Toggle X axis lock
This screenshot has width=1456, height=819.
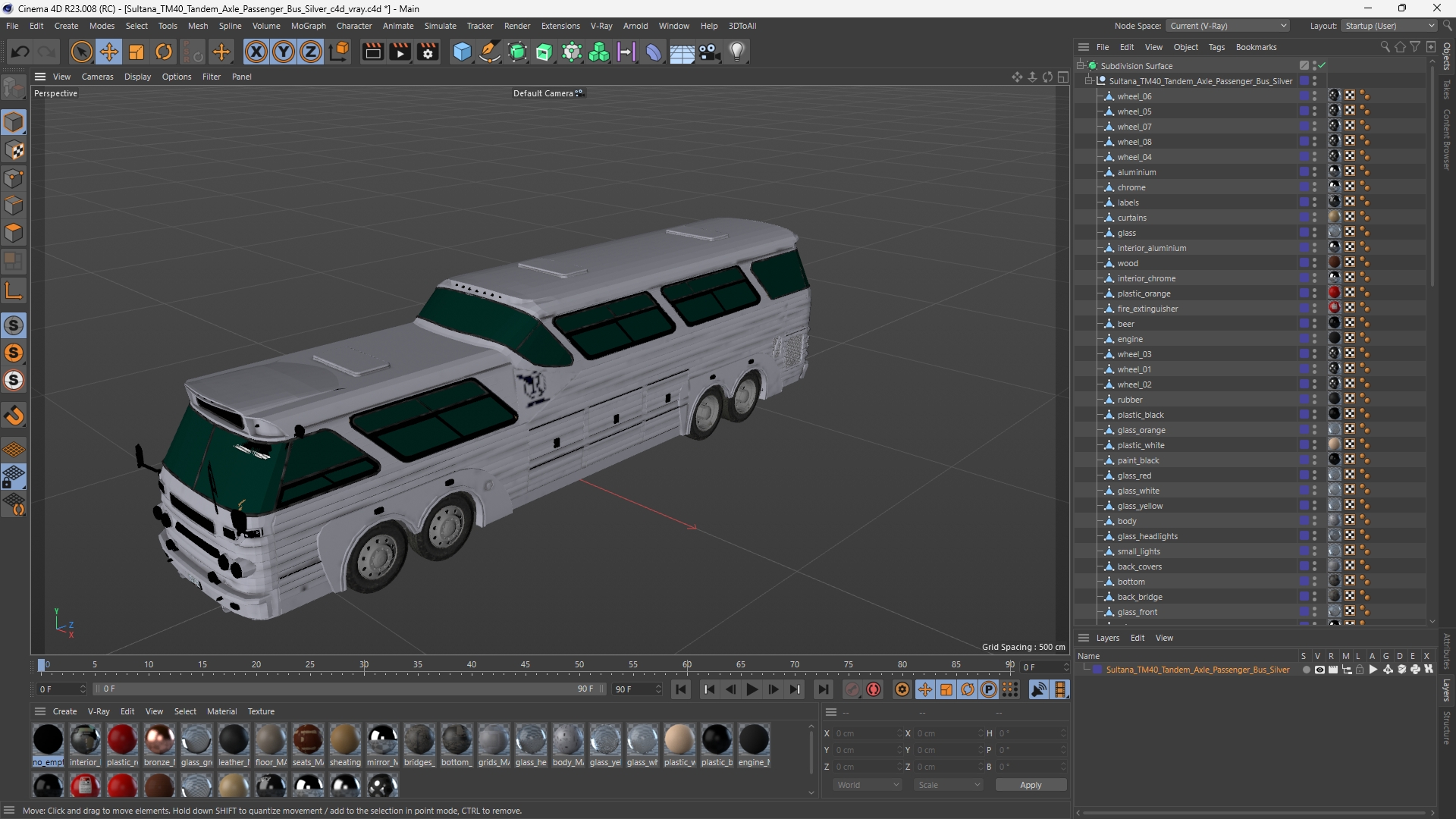pyautogui.click(x=256, y=52)
